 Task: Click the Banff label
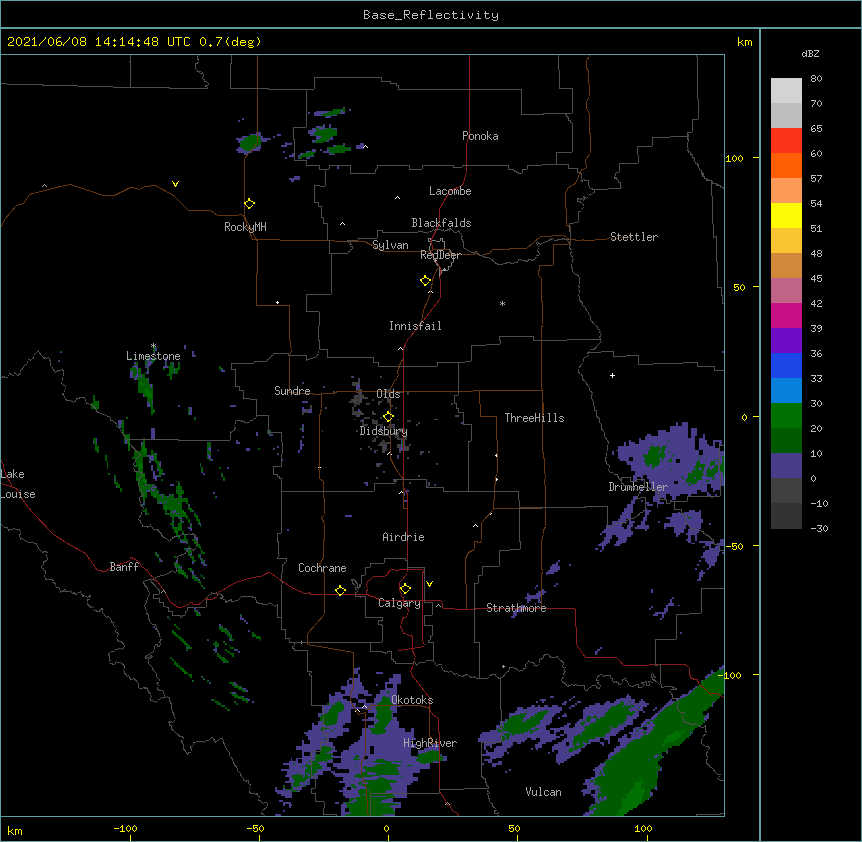click(x=124, y=567)
